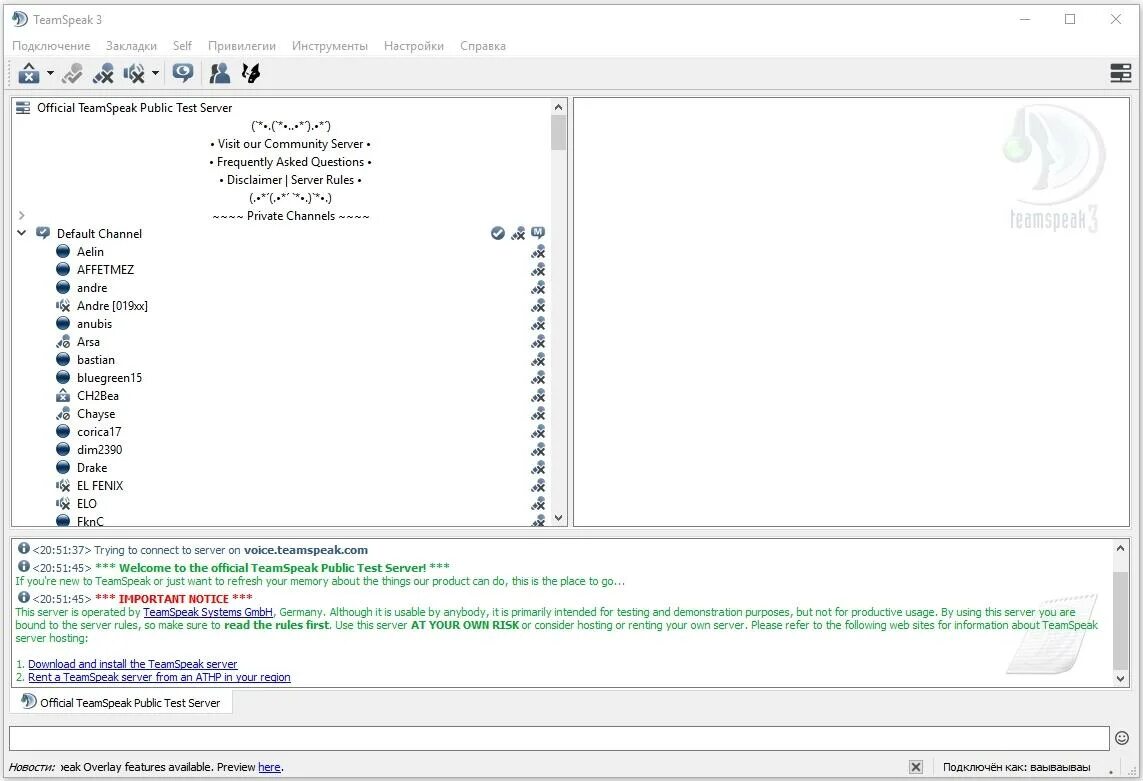The image size is (1143, 781).
Task: Open the Настройки menu
Action: (414, 45)
